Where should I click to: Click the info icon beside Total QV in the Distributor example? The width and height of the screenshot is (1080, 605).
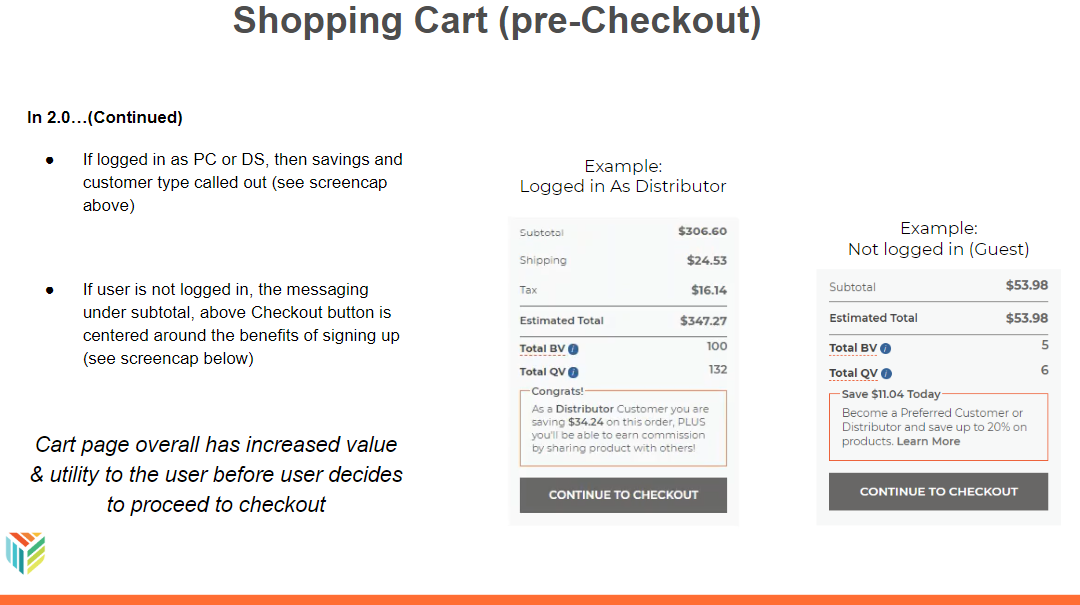[x=574, y=372]
